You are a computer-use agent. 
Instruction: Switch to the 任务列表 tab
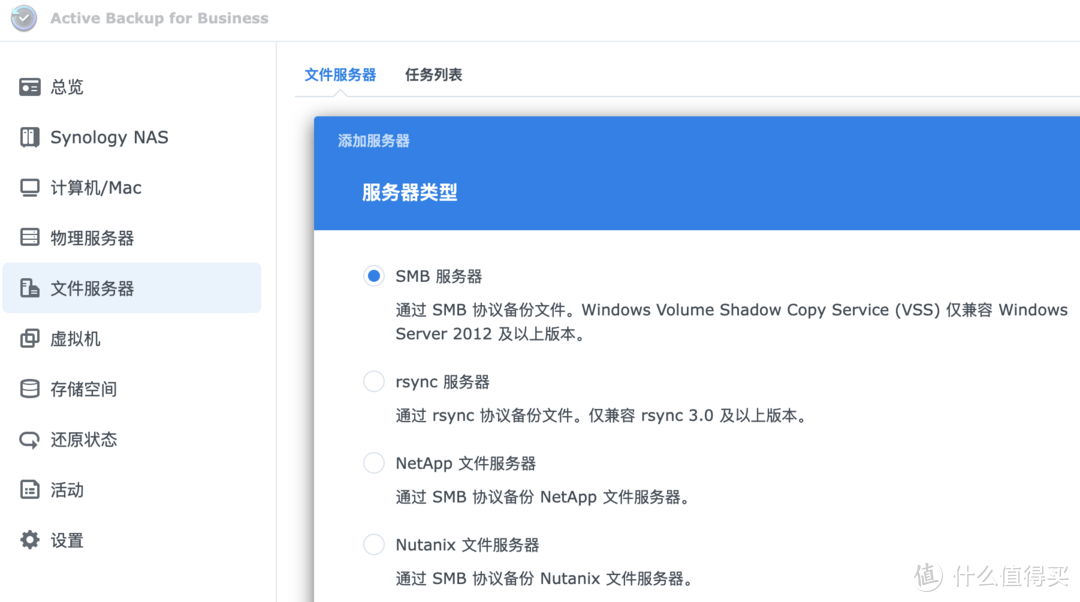[x=433, y=74]
